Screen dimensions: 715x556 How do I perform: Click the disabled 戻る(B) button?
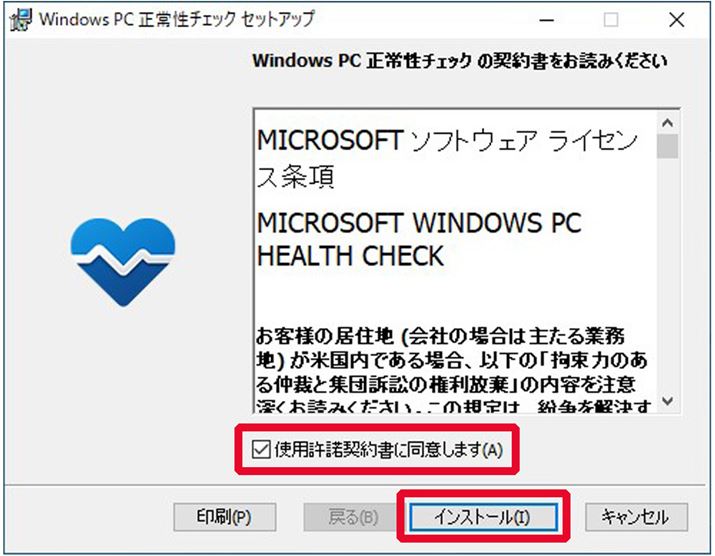(353, 517)
